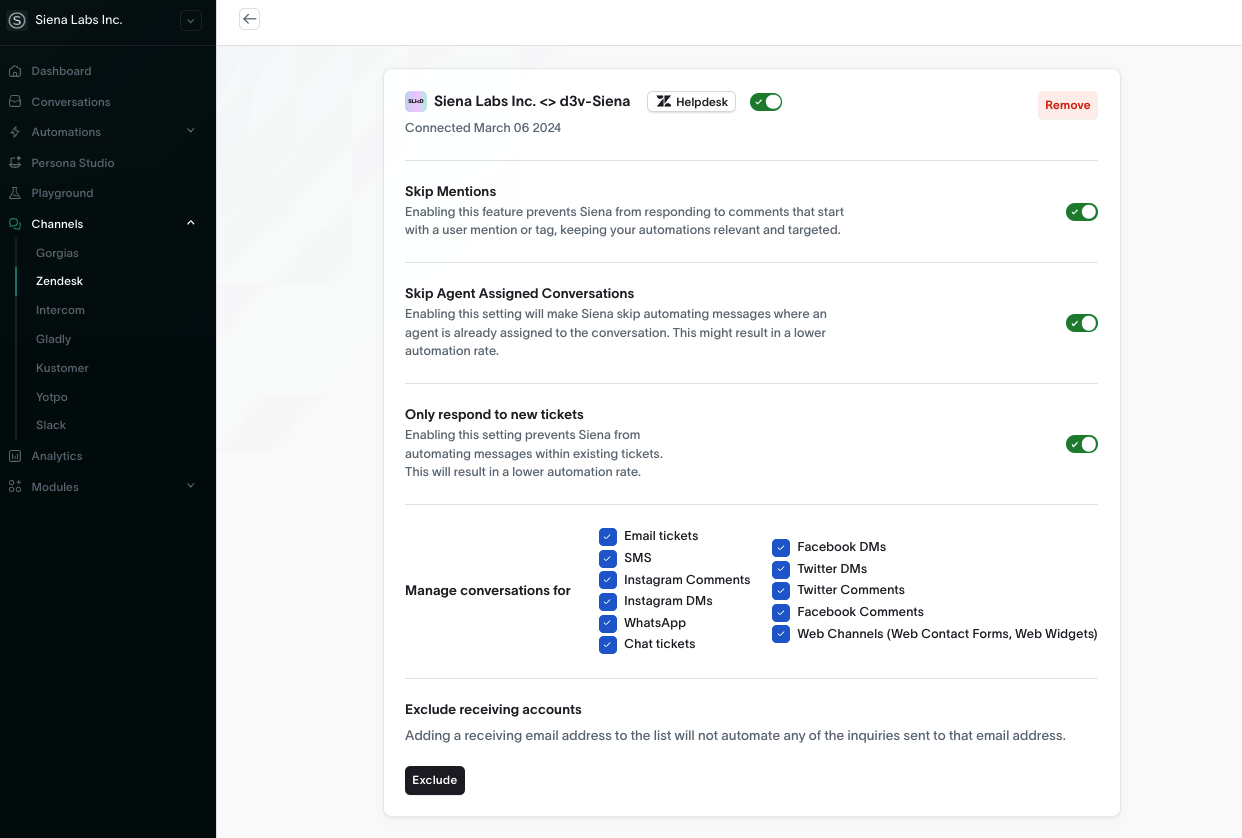This screenshot has height=838, width=1242.
Task: Open workspace switcher dropdown next to Siena Labs Inc.
Action: pyautogui.click(x=191, y=20)
